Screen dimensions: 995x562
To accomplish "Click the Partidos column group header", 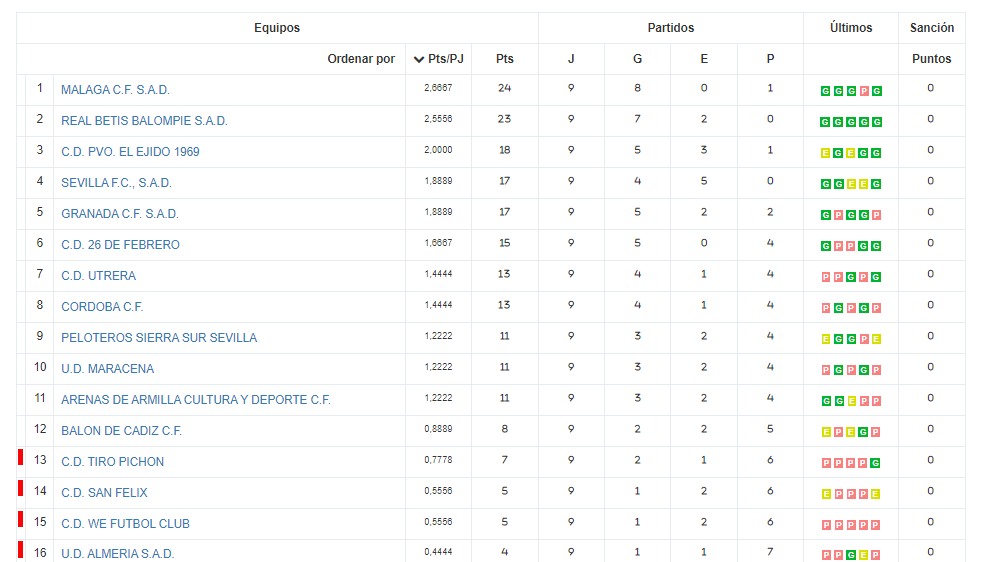I will [x=671, y=28].
